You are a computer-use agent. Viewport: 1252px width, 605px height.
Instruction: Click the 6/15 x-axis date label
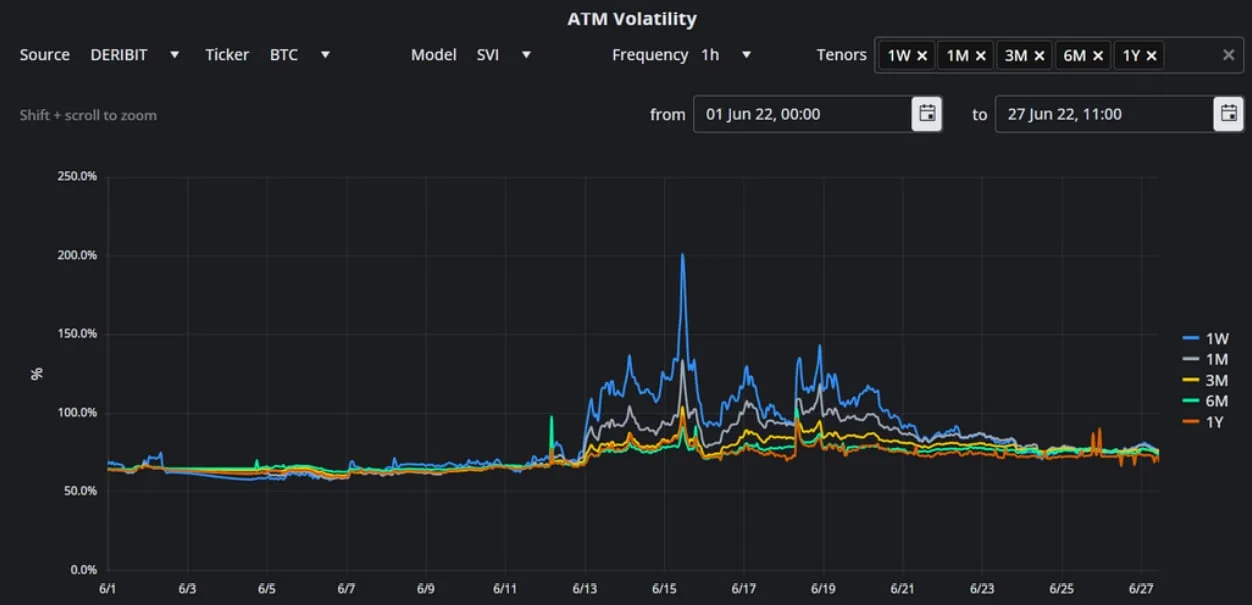(x=664, y=590)
